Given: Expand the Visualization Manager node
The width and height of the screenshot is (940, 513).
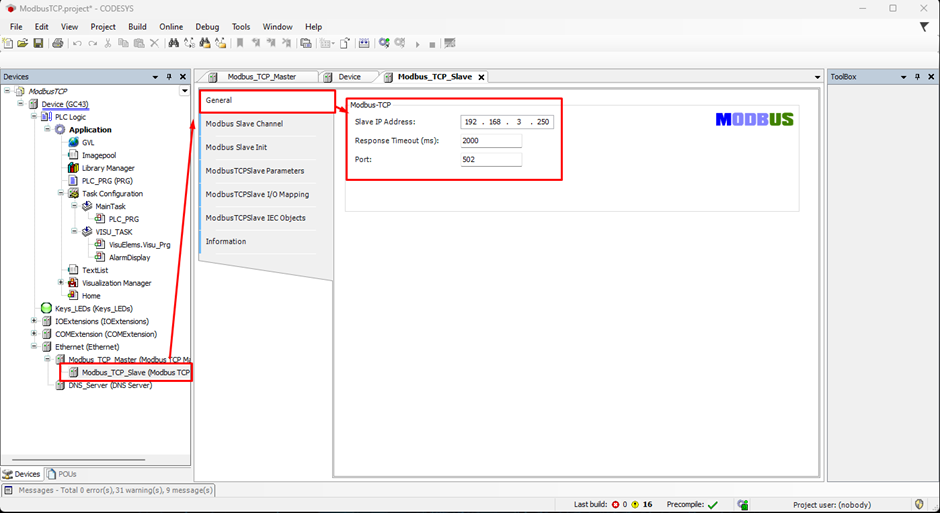Looking at the screenshot, I should (x=61, y=282).
